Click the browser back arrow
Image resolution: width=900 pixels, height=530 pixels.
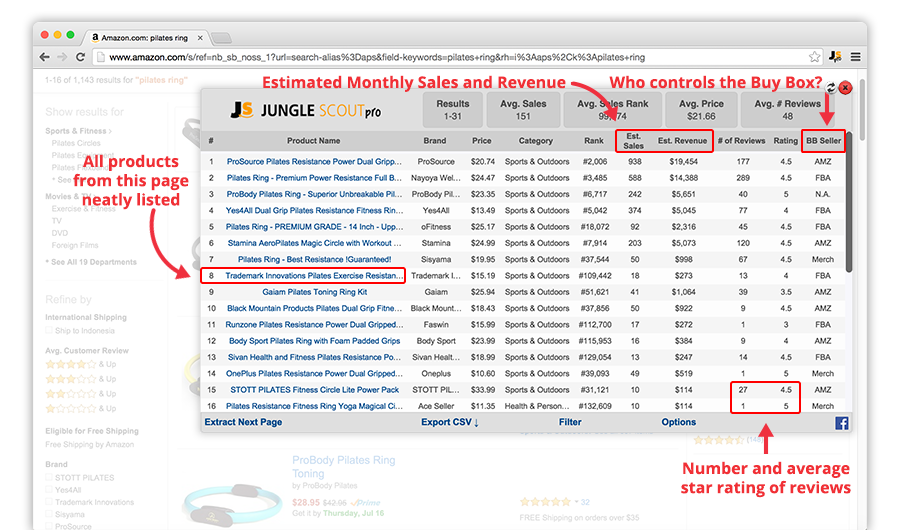[45, 57]
